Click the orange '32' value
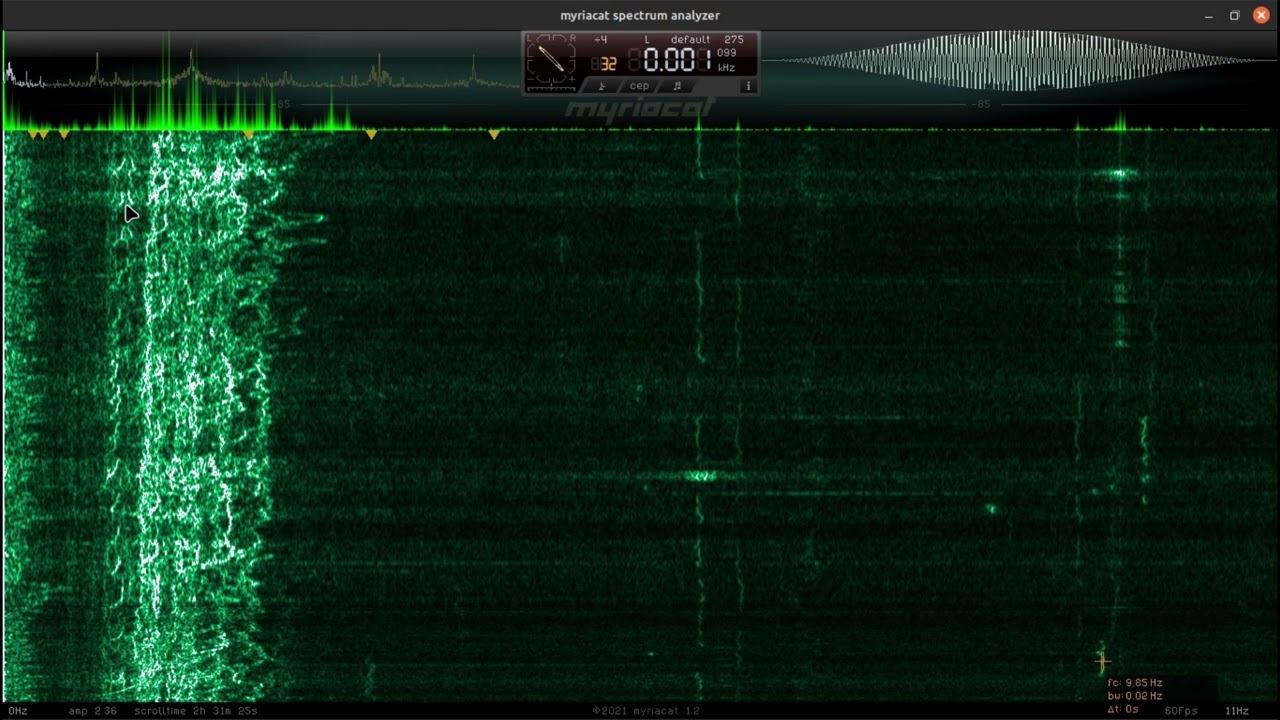This screenshot has width=1280, height=720. coord(608,64)
